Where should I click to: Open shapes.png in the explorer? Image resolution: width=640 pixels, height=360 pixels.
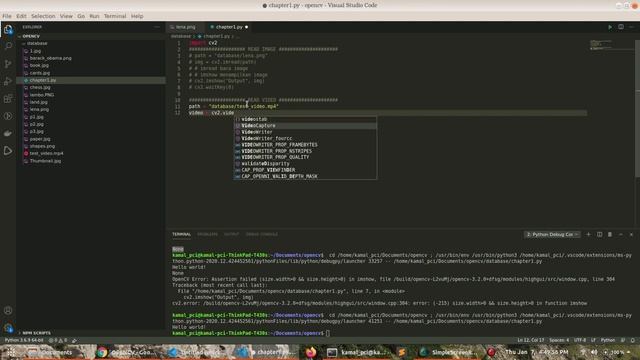click(x=42, y=146)
